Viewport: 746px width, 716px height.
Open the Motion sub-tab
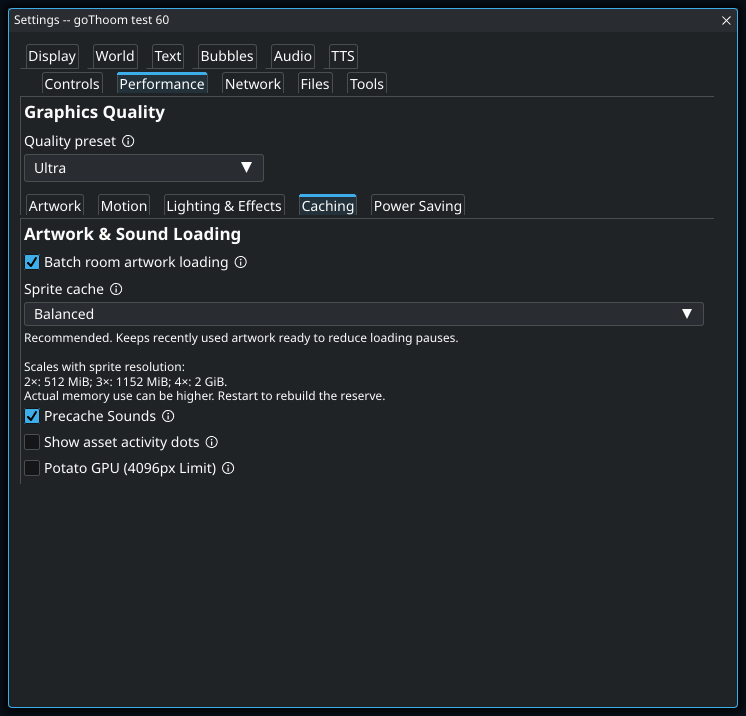(x=124, y=206)
